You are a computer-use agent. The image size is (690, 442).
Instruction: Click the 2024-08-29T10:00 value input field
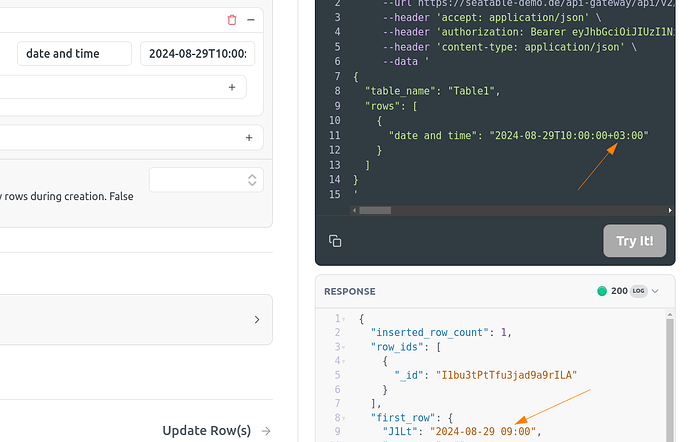pyautogui.click(x=197, y=54)
